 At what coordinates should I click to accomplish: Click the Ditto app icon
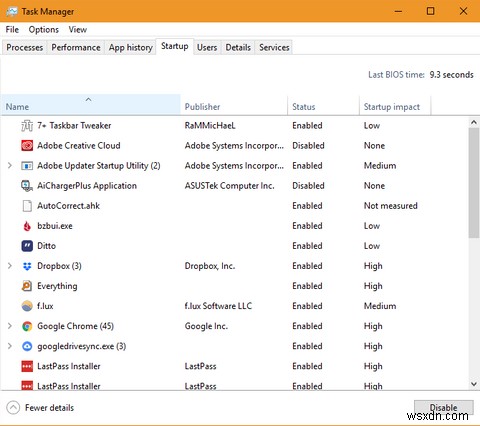pyautogui.click(x=27, y=246)
